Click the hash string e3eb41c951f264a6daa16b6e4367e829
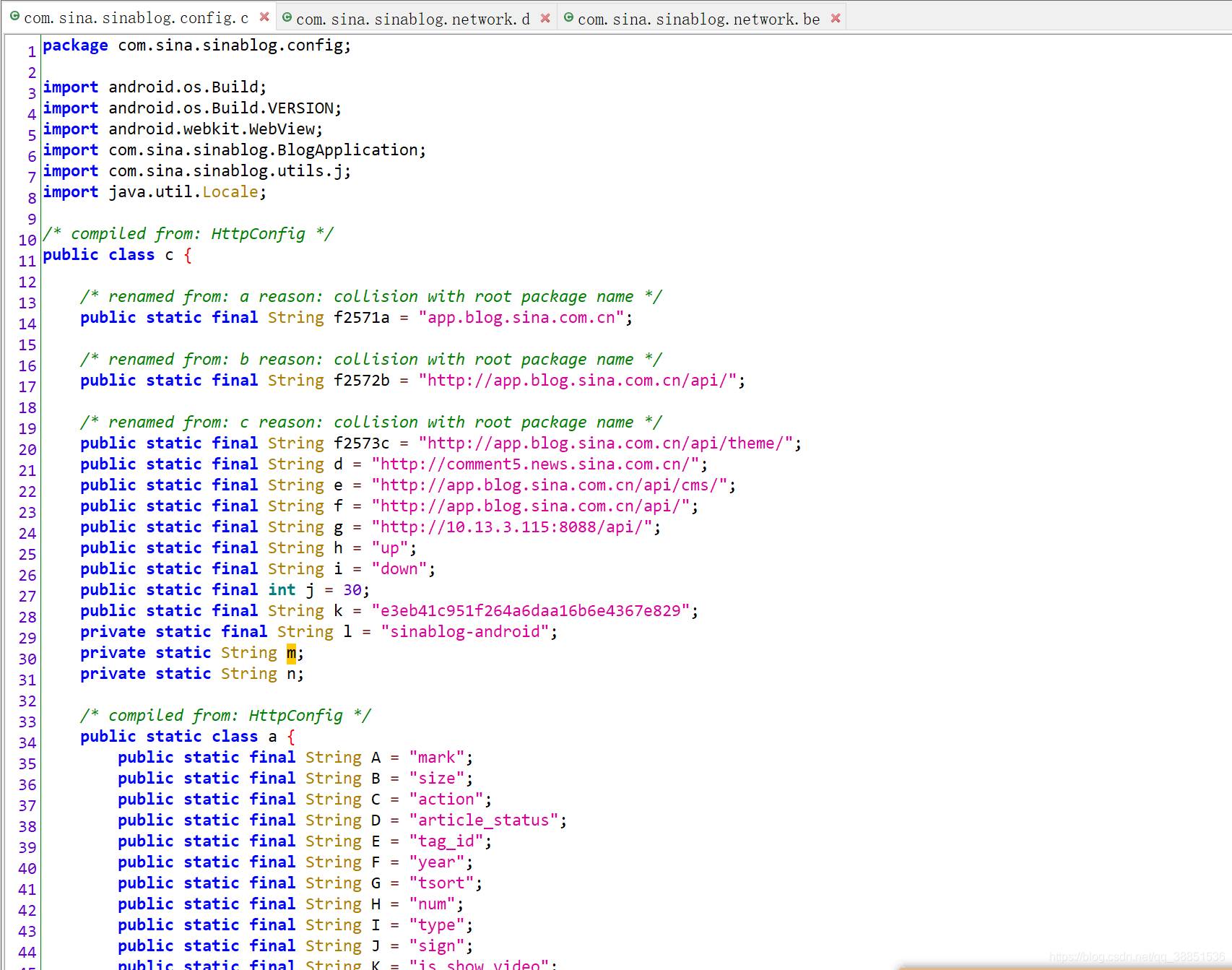Image resolution: width=1232 pixels, height=970 pixels. coord(531,611)
